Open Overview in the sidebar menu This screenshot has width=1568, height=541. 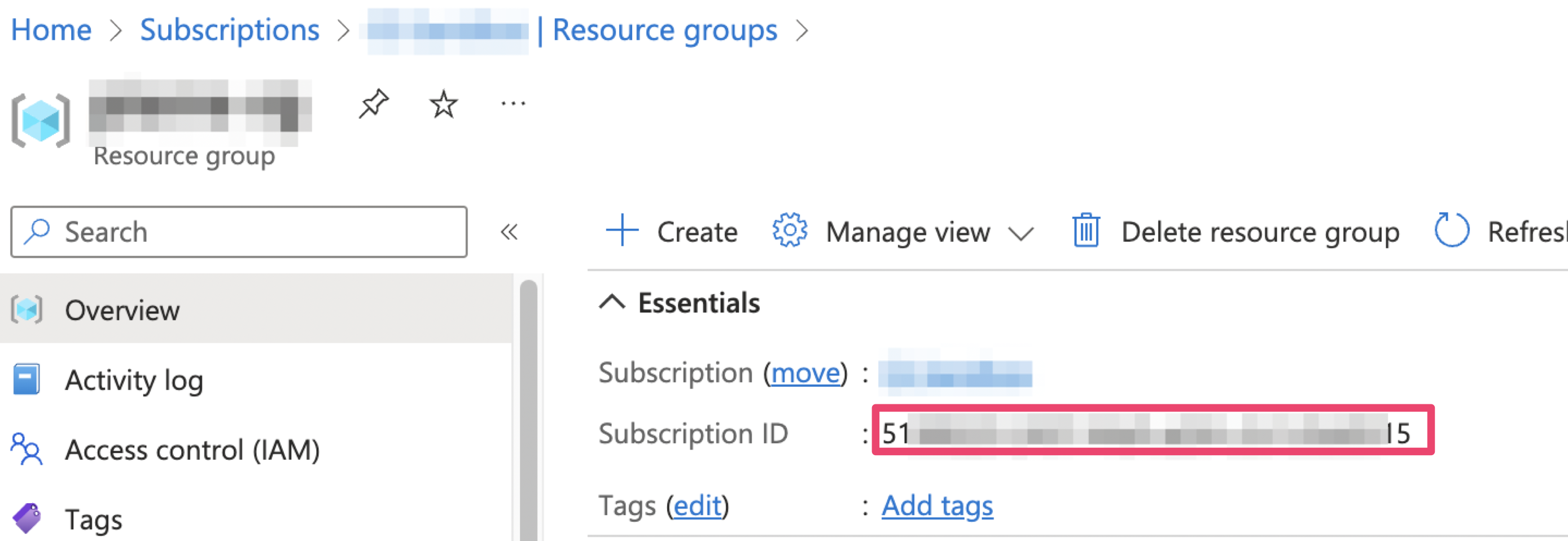click(x=122, y=310)
